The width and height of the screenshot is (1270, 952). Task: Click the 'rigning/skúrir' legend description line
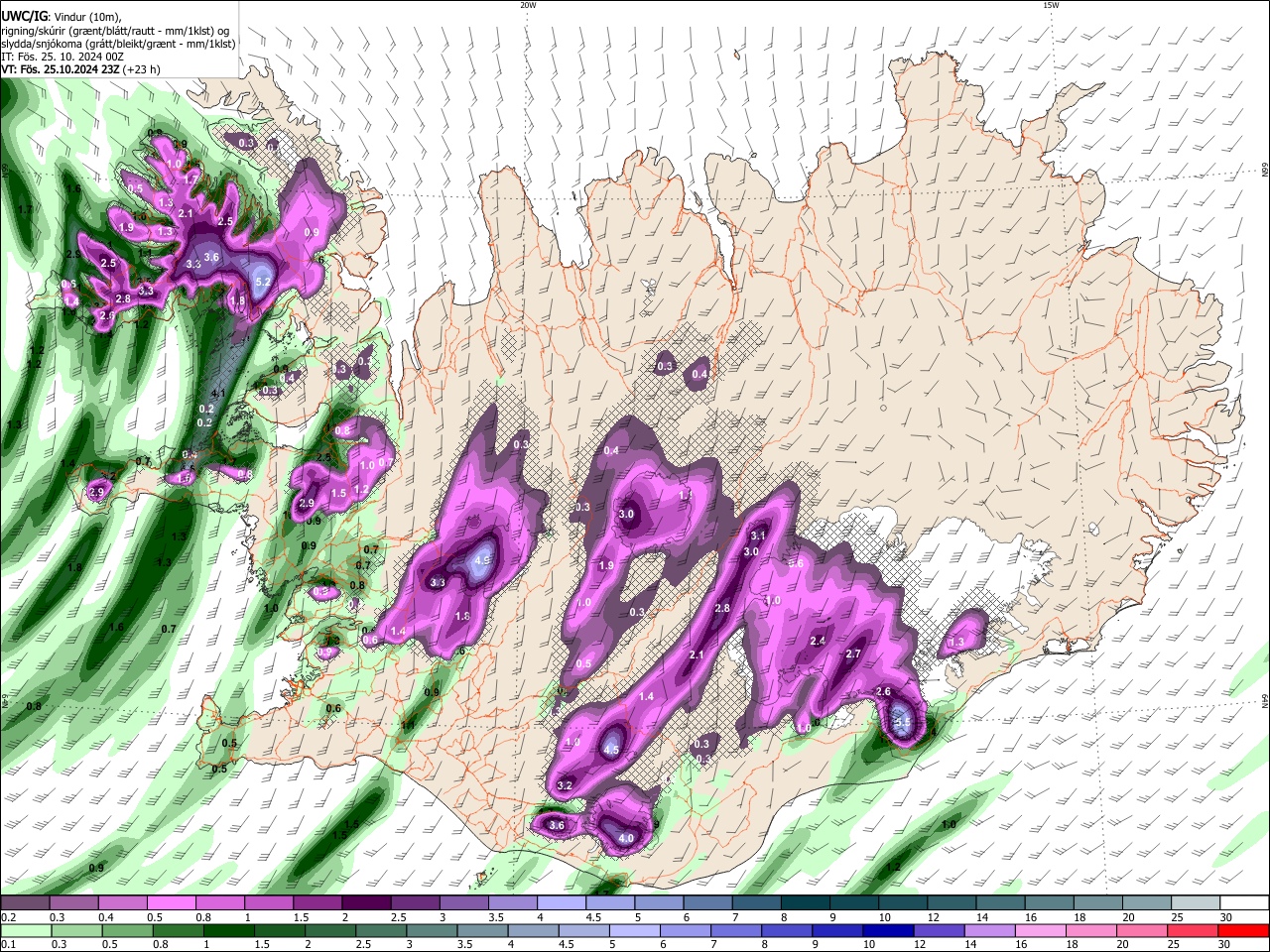click(x=116, y=29)
